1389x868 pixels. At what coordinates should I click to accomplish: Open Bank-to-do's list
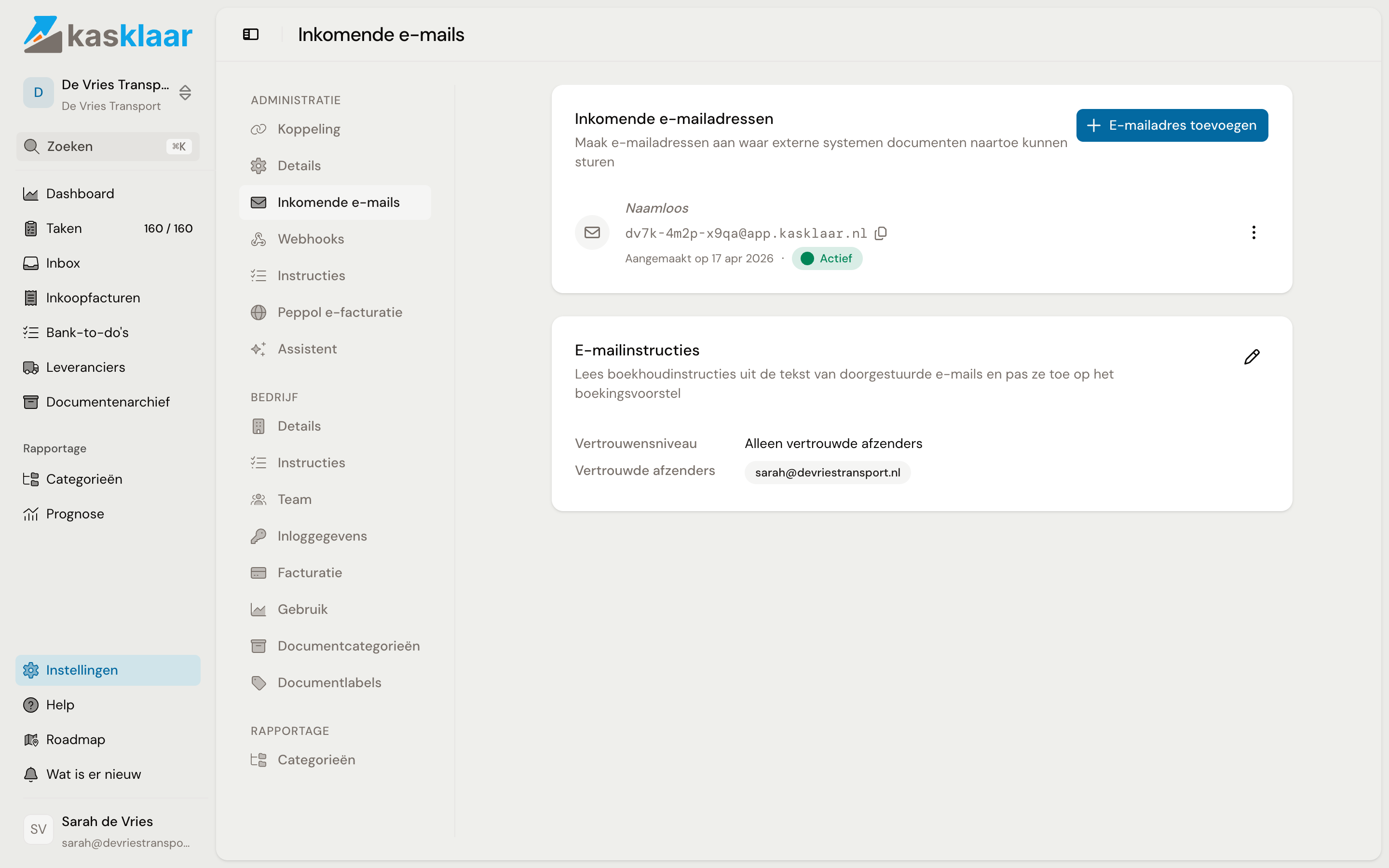108,332
